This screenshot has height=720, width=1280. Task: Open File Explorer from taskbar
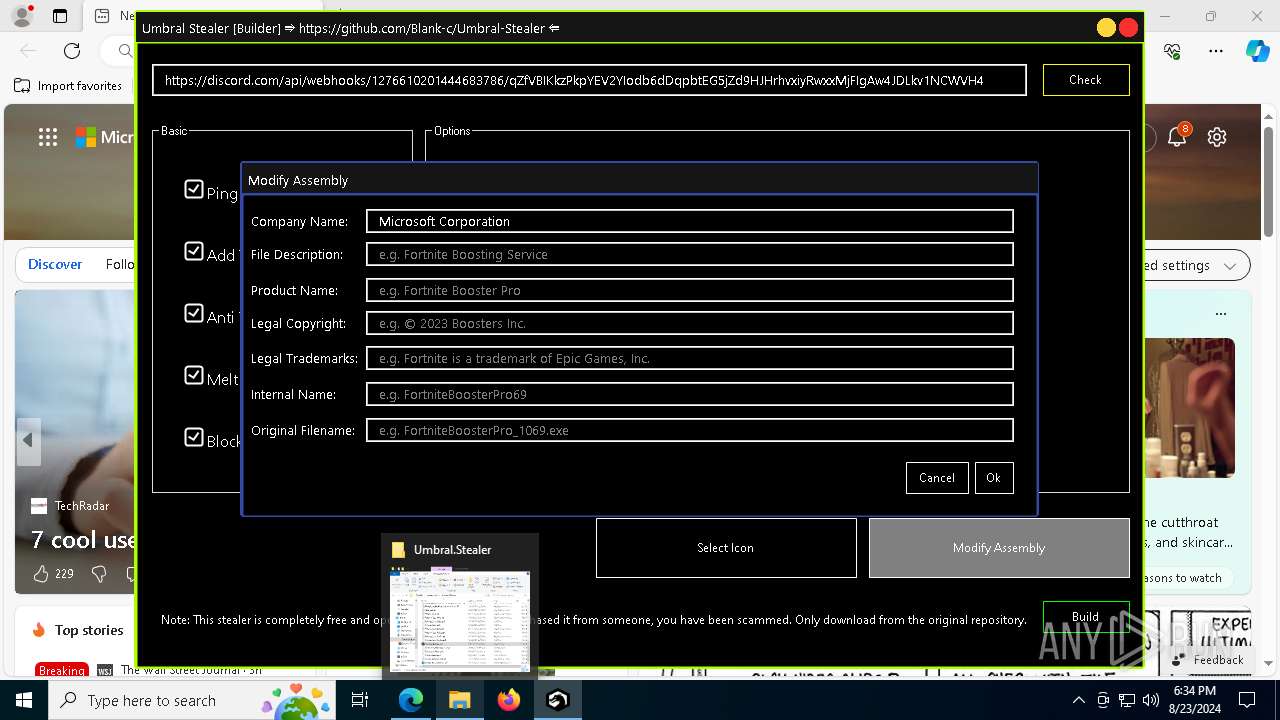coord(459,700)
